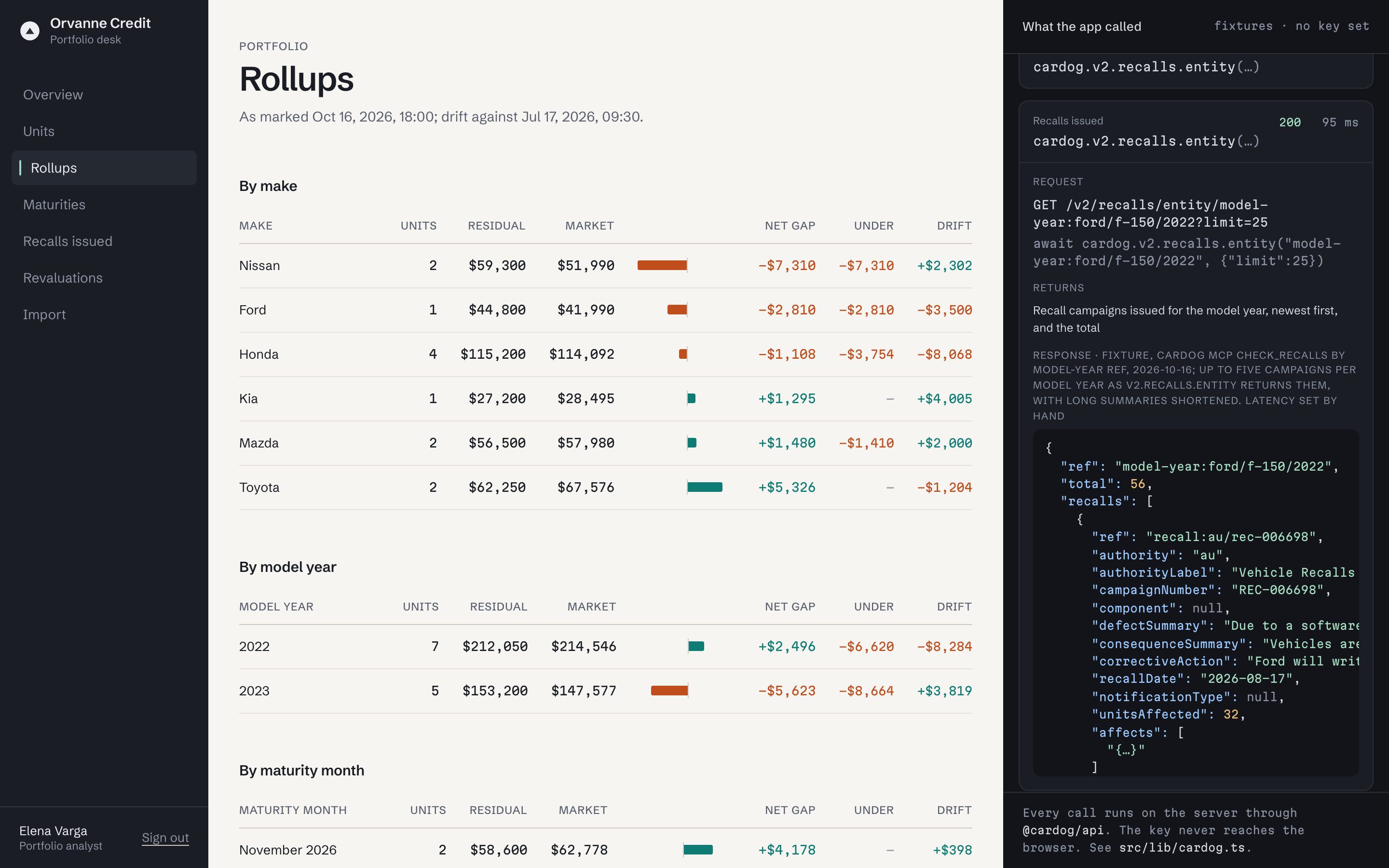Click the "total": 56 JSON line

click(x=1106, y=484)
